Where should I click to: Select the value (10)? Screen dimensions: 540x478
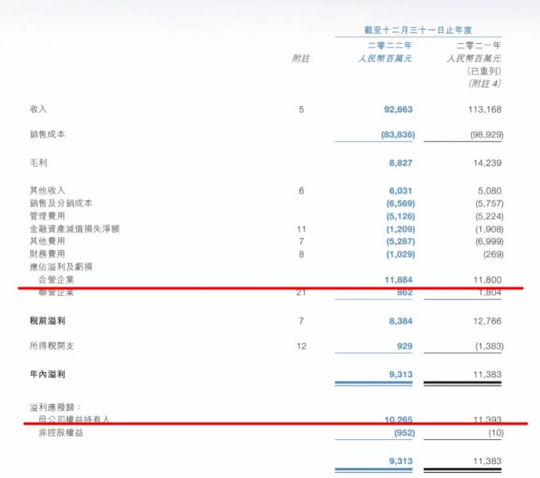[496, 433]
